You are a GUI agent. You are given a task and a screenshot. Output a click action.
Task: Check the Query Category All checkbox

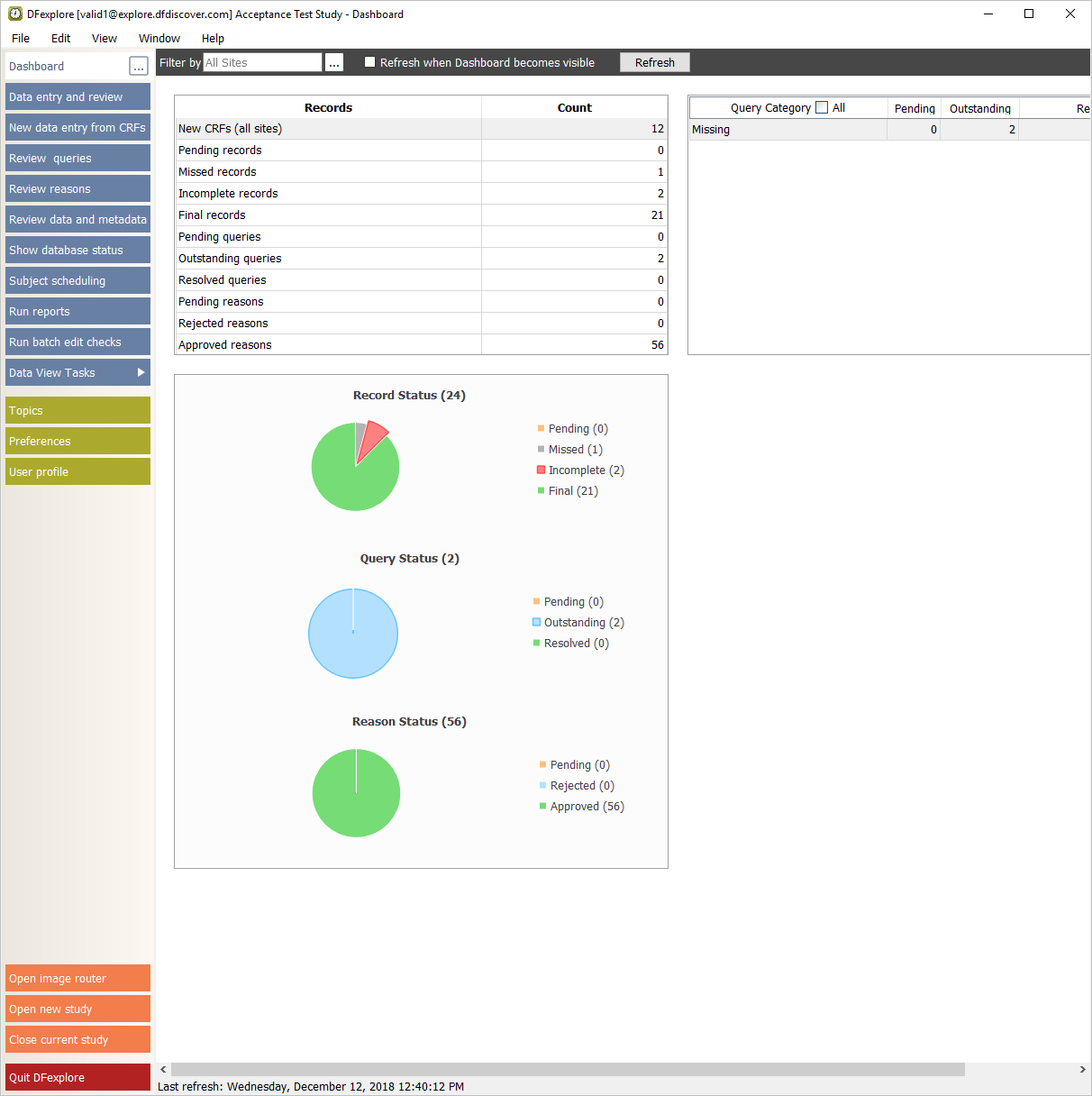(822, 107)
